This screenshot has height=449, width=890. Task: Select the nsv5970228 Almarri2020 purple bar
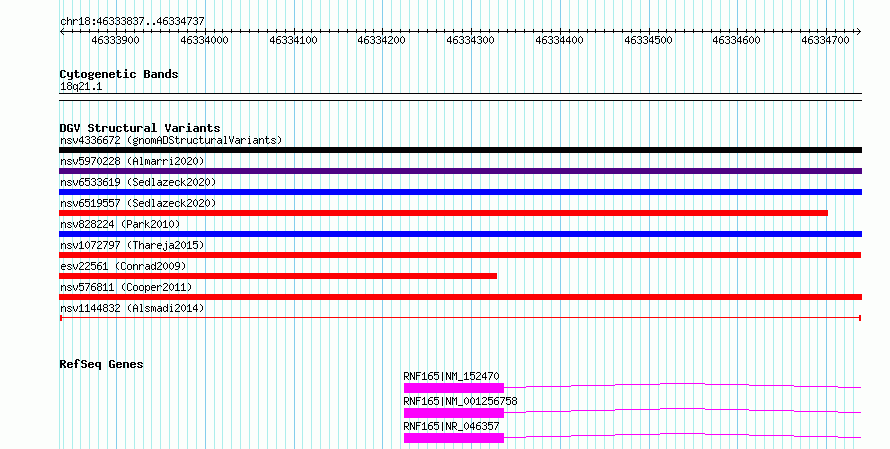point(460,171)
